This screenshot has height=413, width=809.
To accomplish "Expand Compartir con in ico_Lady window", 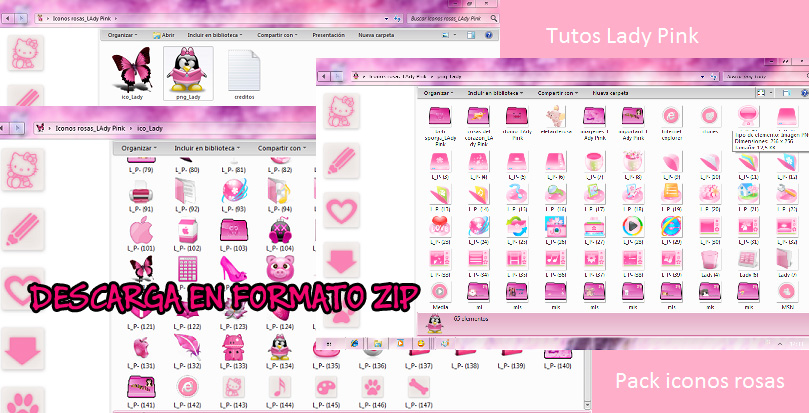I will 282,148.
